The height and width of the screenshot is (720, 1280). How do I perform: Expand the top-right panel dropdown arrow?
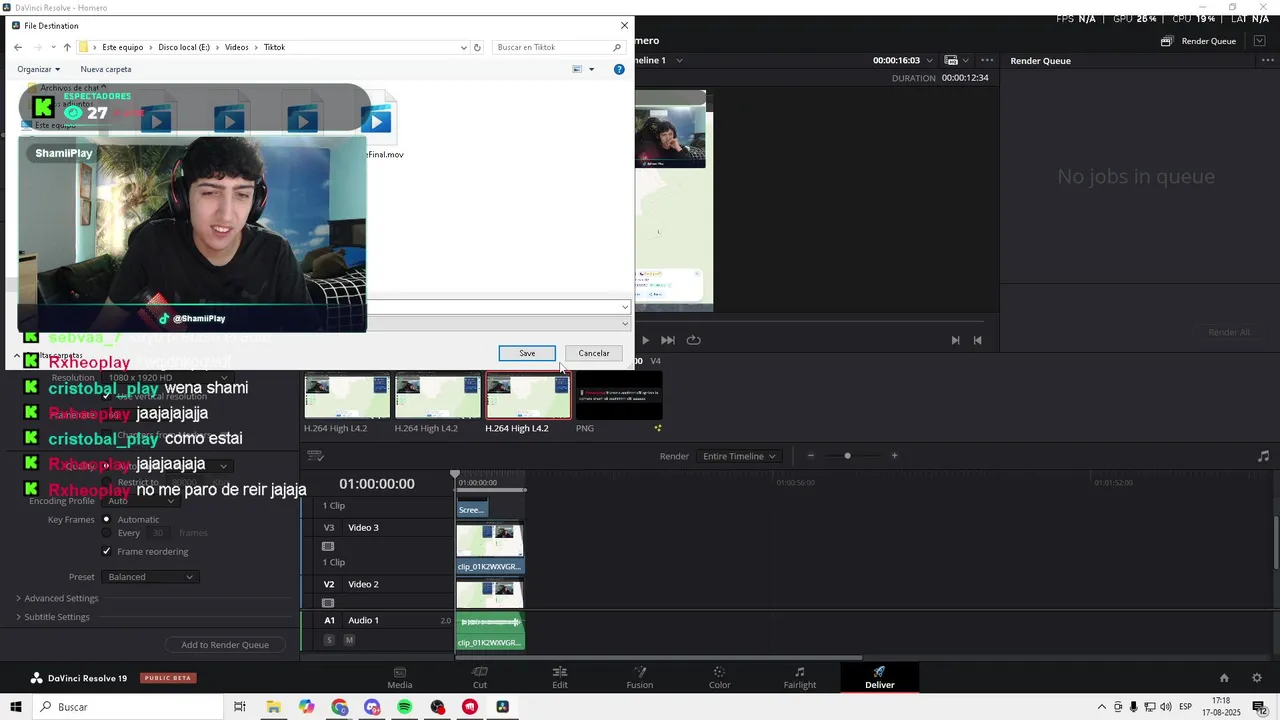tap(1260, 41)
